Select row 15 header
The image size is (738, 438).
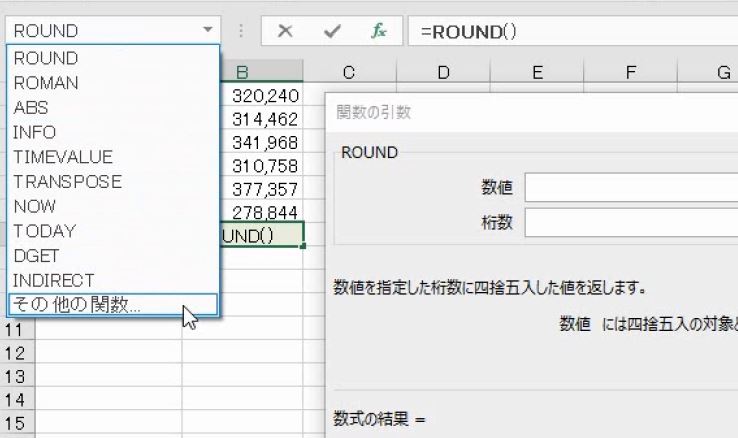click(17, 423)
